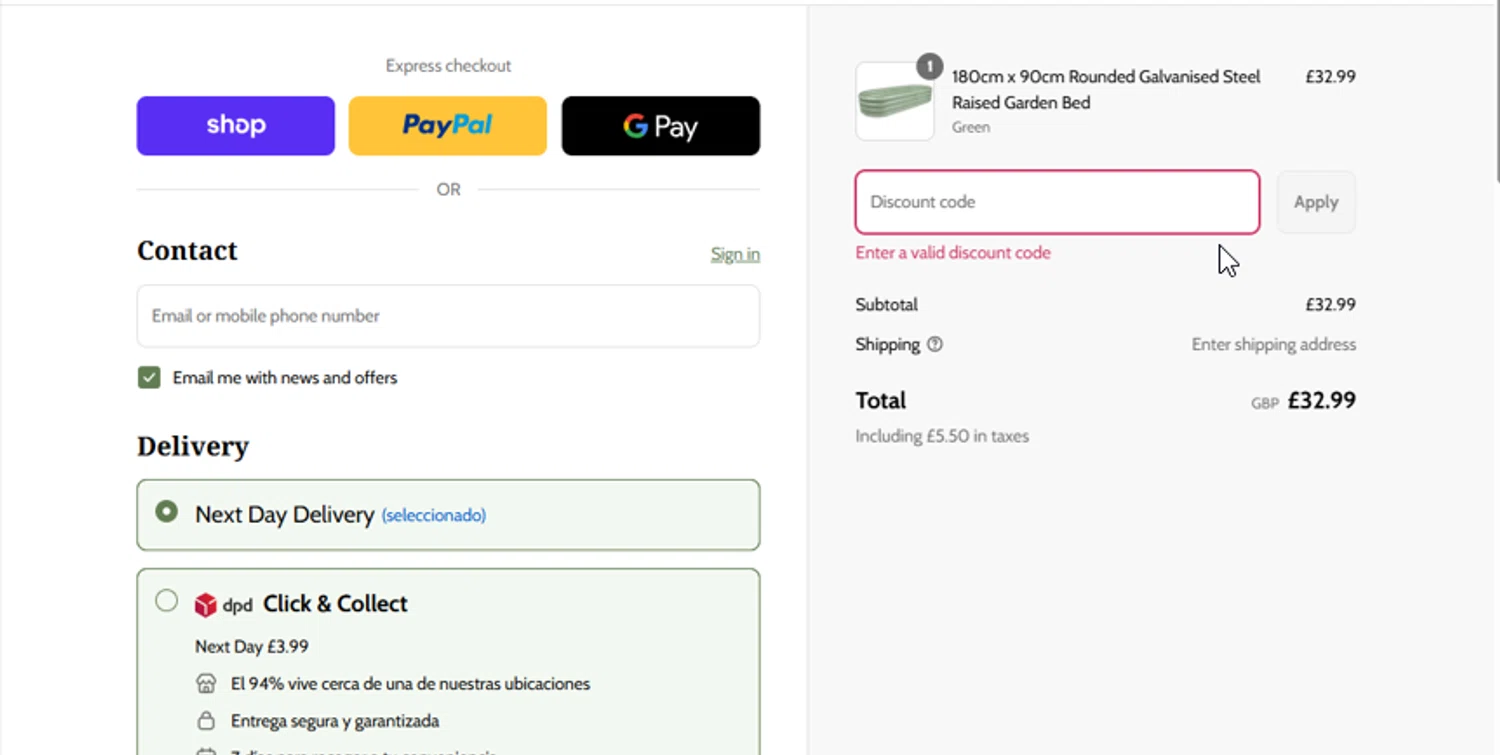
Task: Click the Total amount £32.99
Action: [x=1321, y=401]
